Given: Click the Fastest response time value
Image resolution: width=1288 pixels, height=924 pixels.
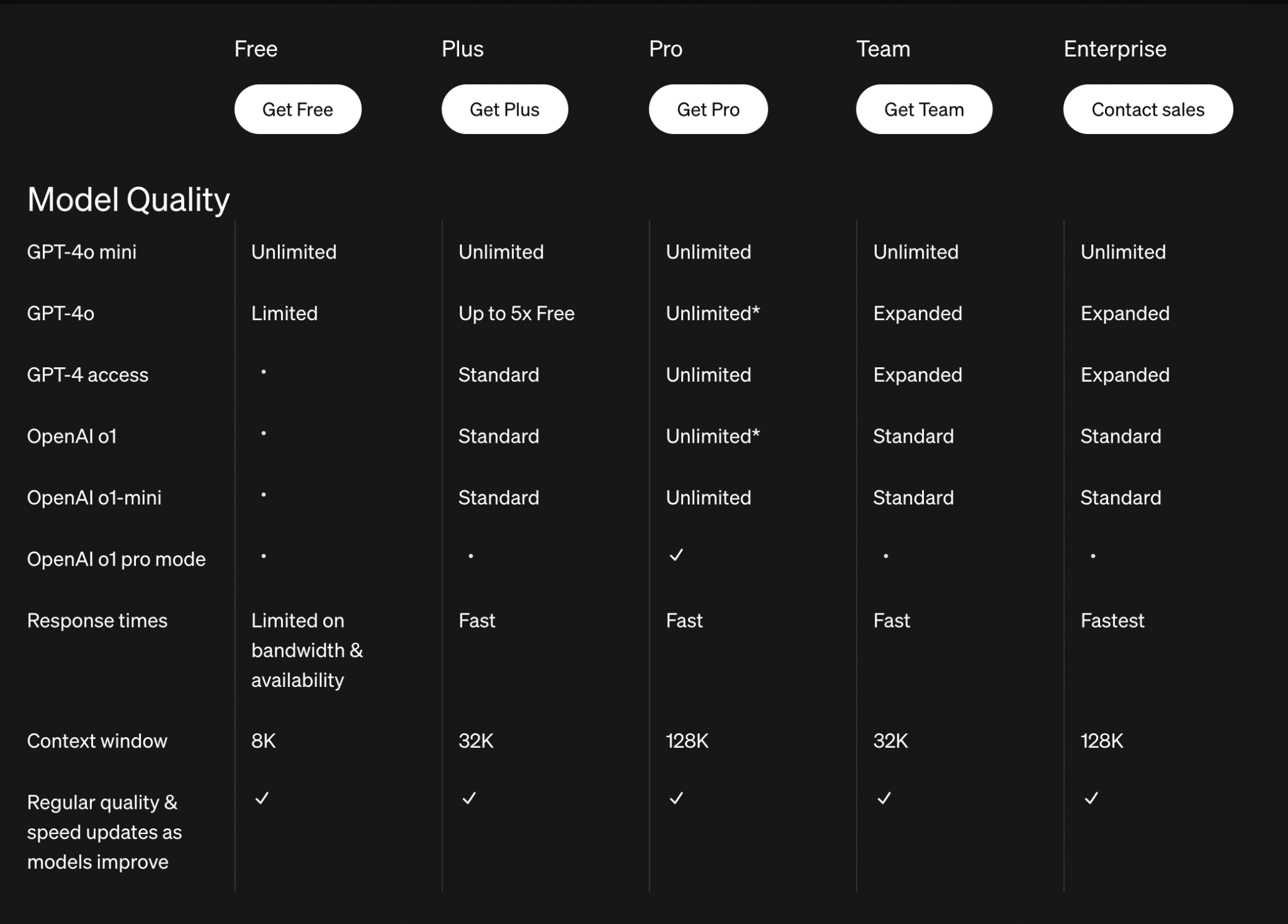Looking at the screenshot, I should 1112,621.
